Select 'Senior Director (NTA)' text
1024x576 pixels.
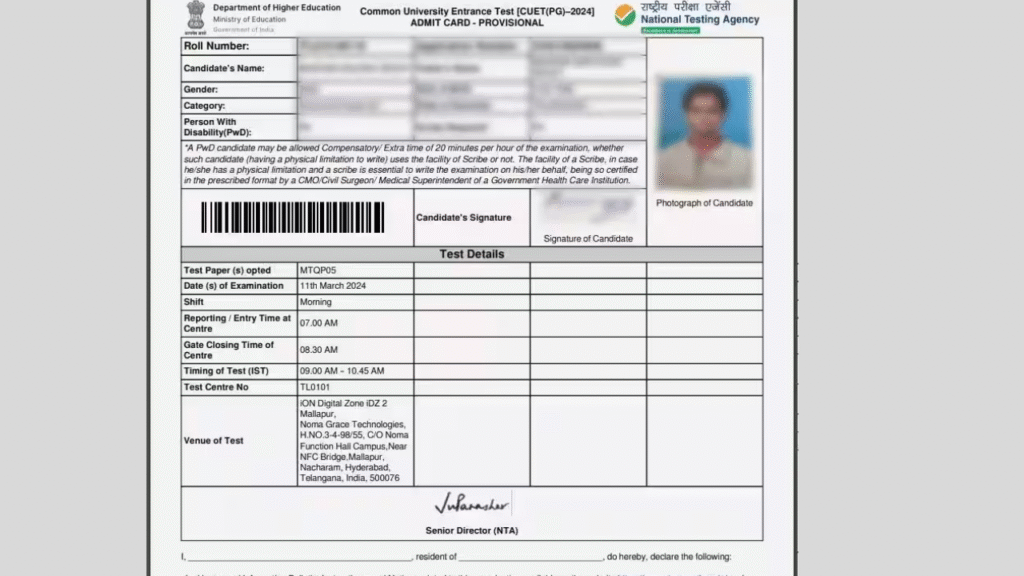[x=472, y=530]
